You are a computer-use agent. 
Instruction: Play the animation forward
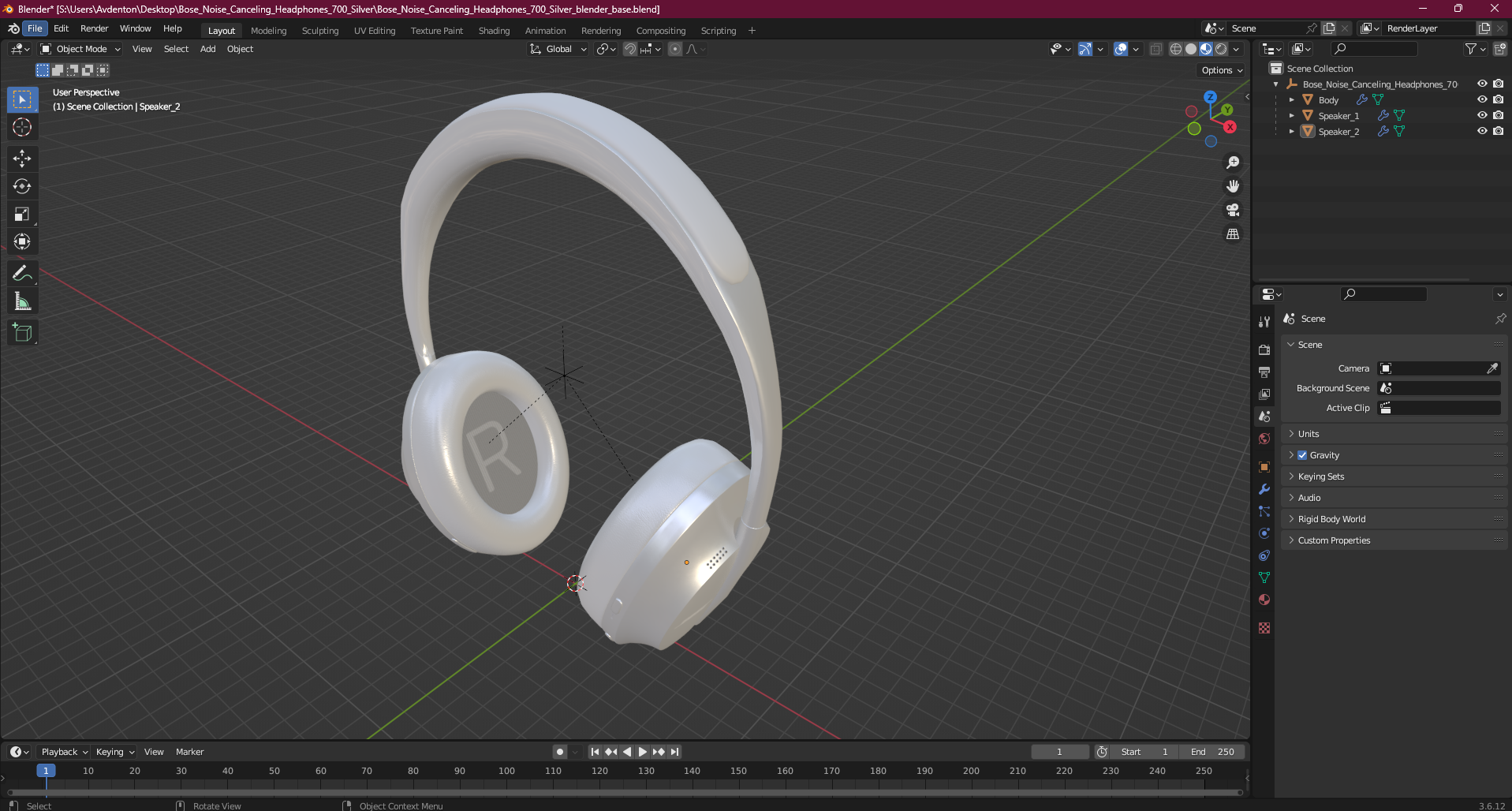pos(643,752)
